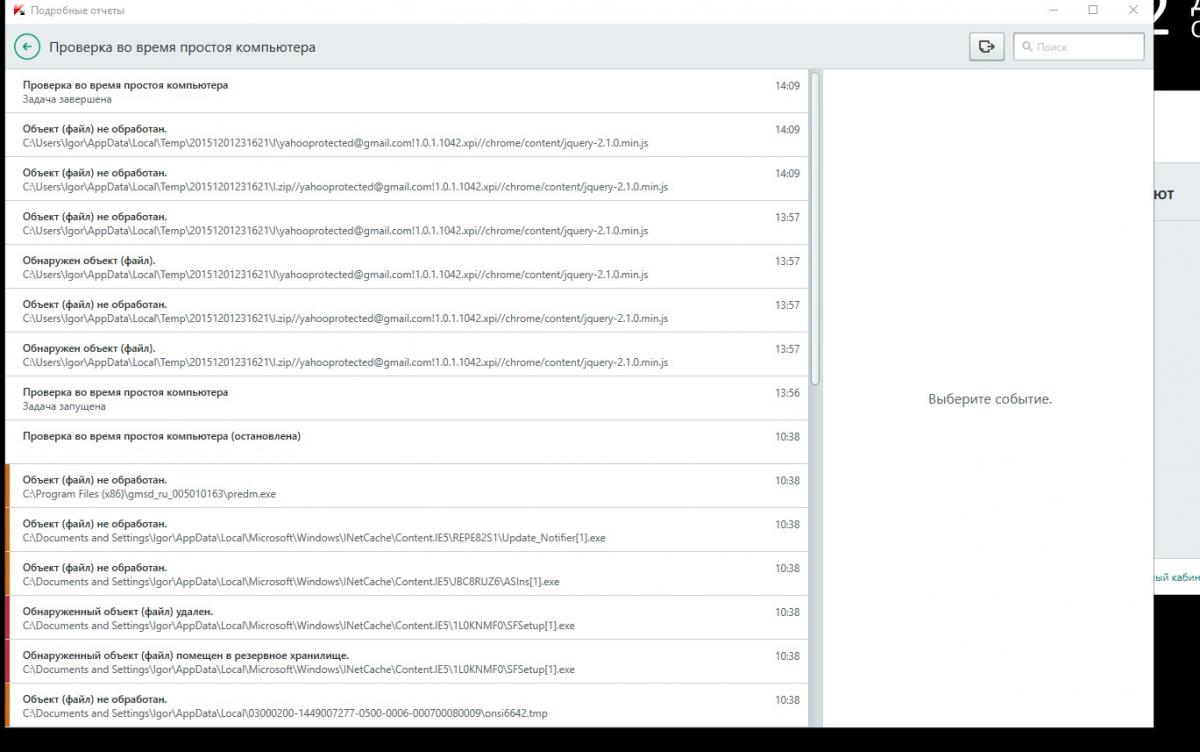Viewport: 1200px width, 752px height.
Task: Focus the Поиск search field
Action: [1078, 47]
